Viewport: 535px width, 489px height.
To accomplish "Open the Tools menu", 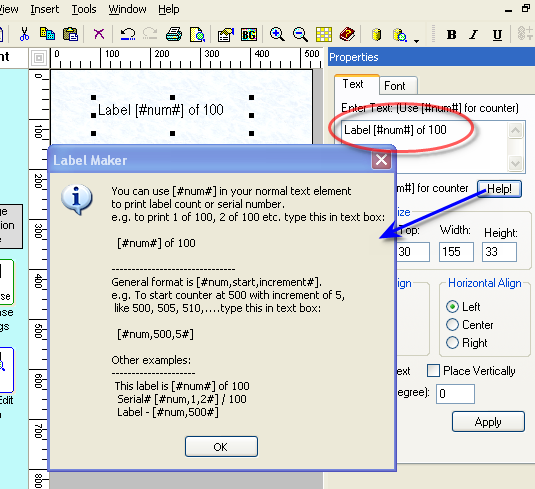I will pos(84,9).
